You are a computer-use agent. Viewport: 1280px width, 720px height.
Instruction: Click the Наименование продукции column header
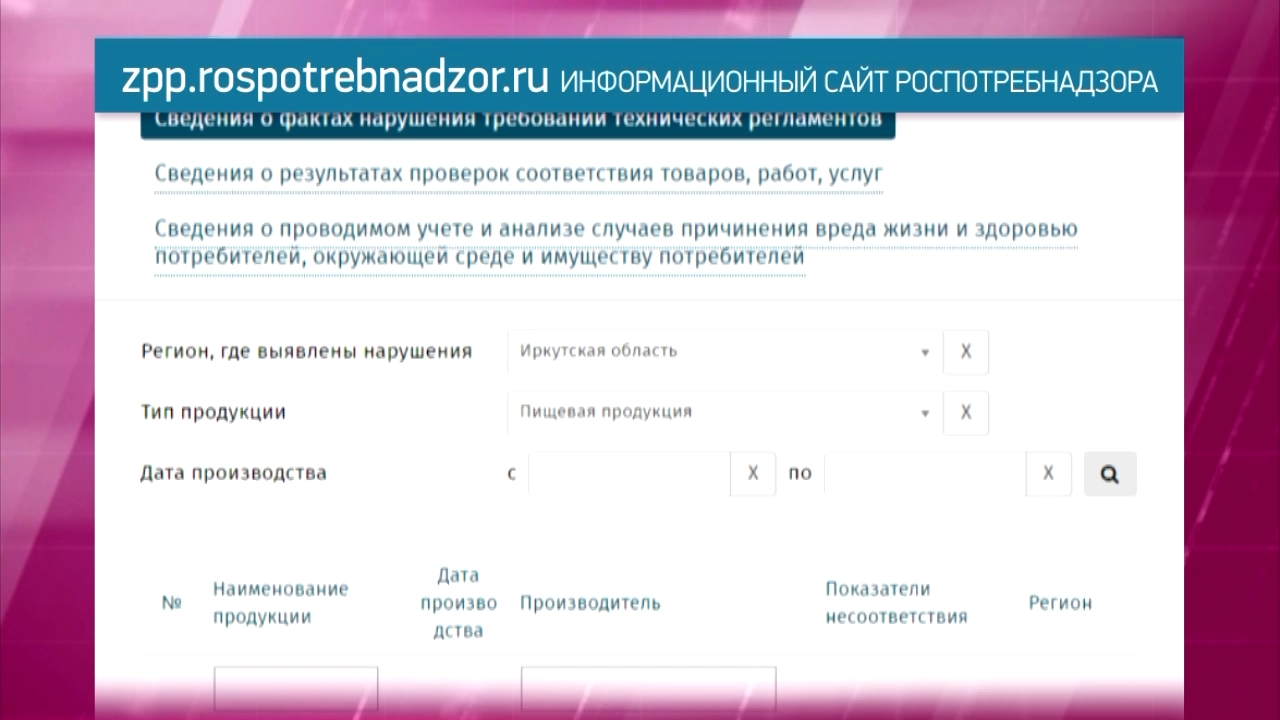click(281, 602)
